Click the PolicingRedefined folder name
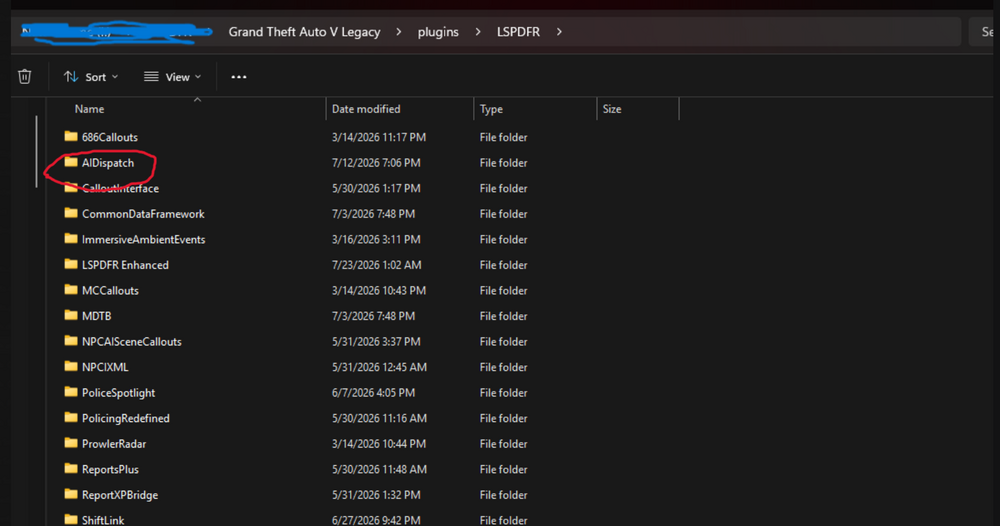This screenshot has width=1000, height=526. (x=126, y=418)
